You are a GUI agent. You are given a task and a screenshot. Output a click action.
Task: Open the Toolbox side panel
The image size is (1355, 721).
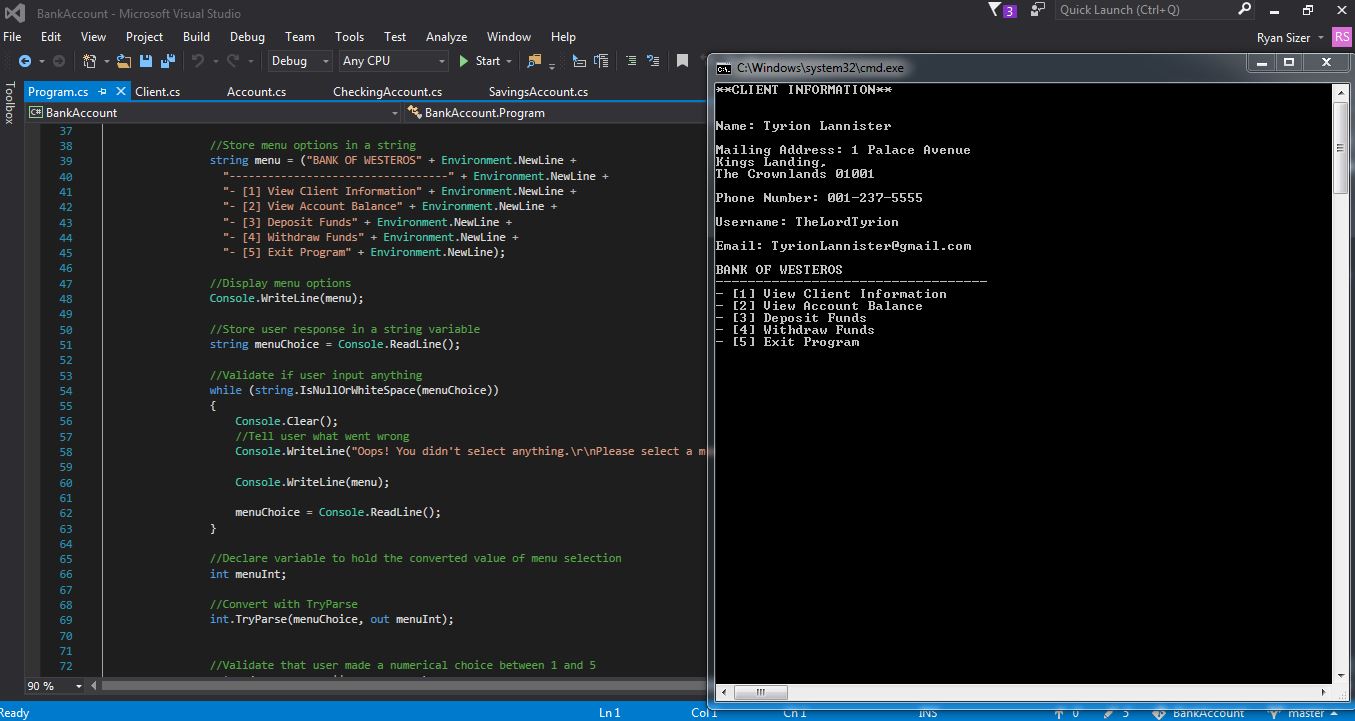click(9, 102)
